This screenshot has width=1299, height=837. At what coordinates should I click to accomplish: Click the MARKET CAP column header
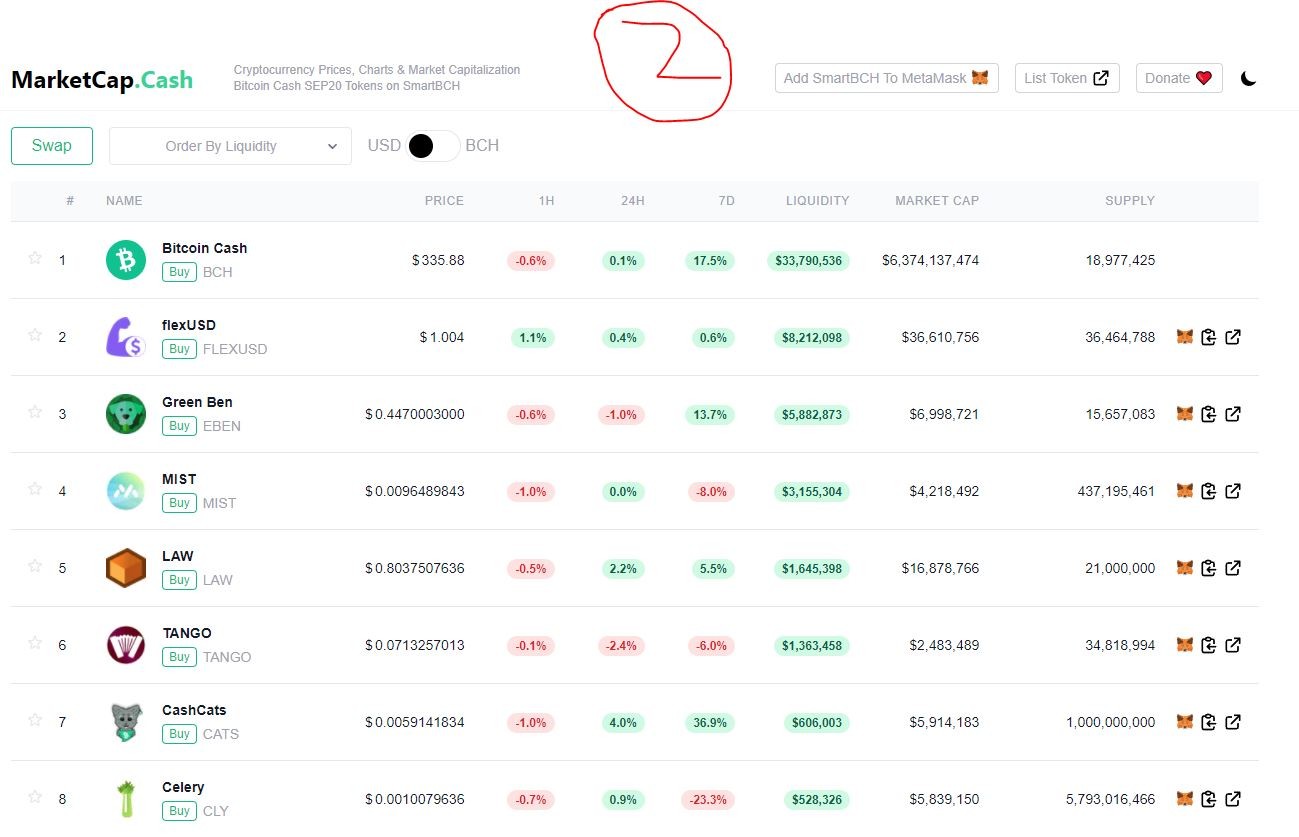[937, 201]
